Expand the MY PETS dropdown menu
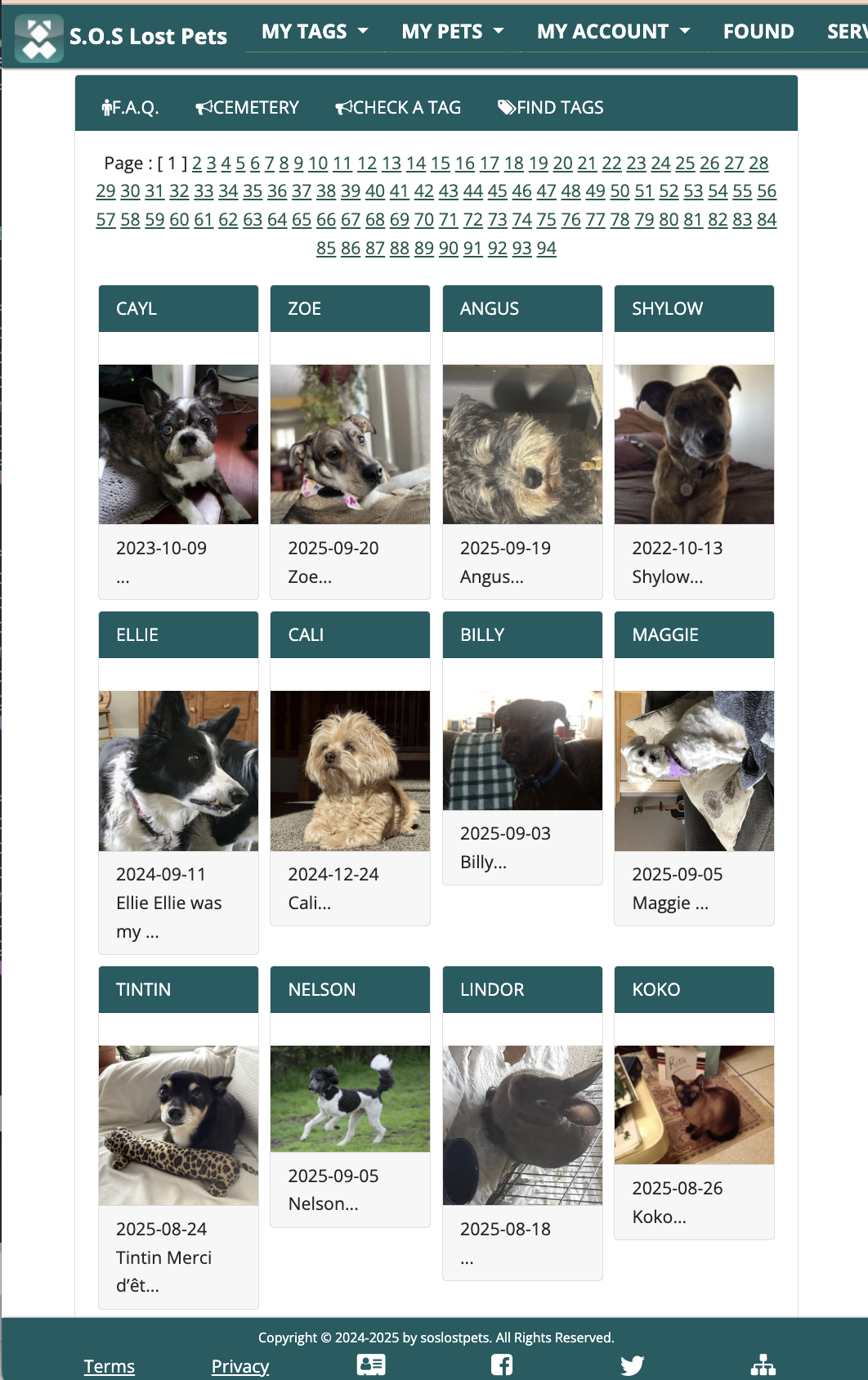 452,31
